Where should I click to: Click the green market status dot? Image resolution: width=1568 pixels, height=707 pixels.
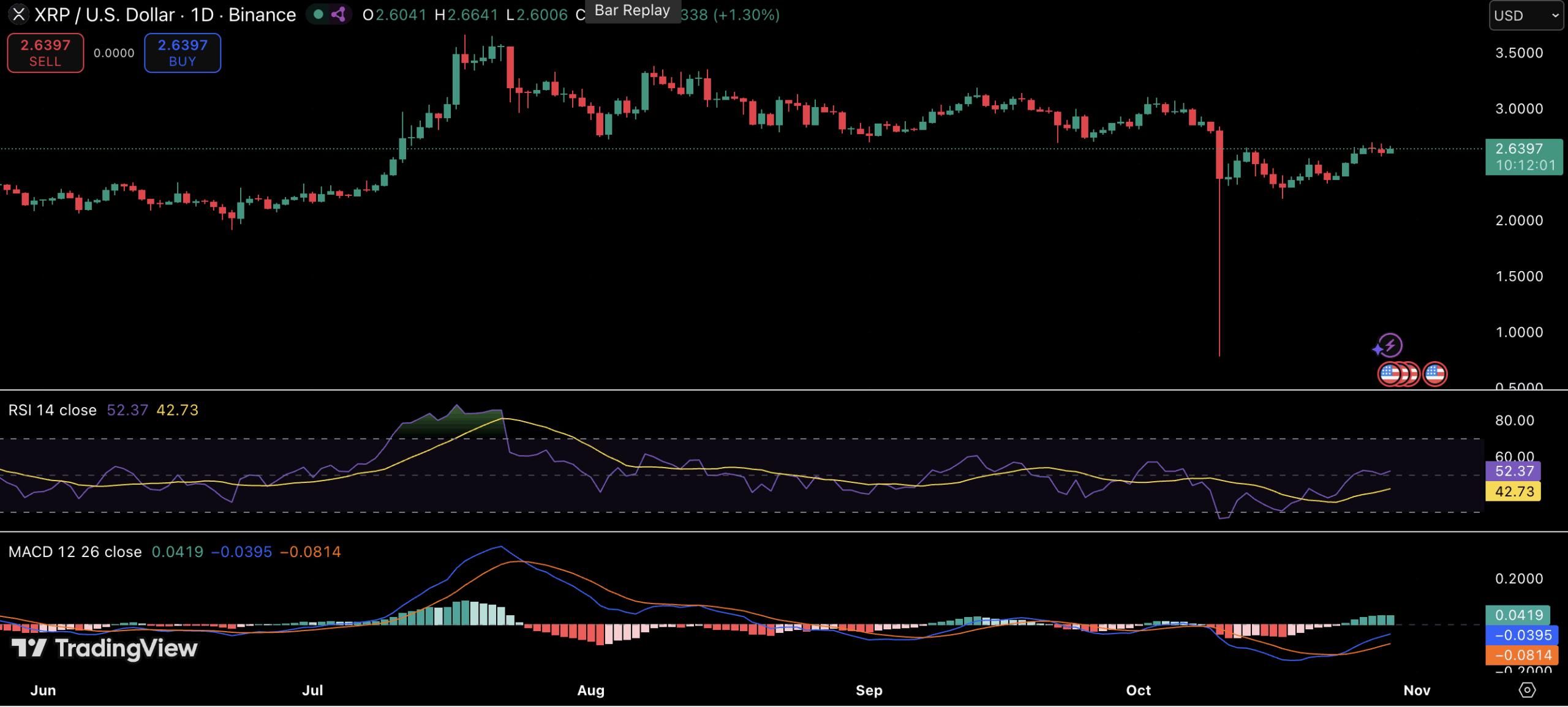click(x=318, y=14)
